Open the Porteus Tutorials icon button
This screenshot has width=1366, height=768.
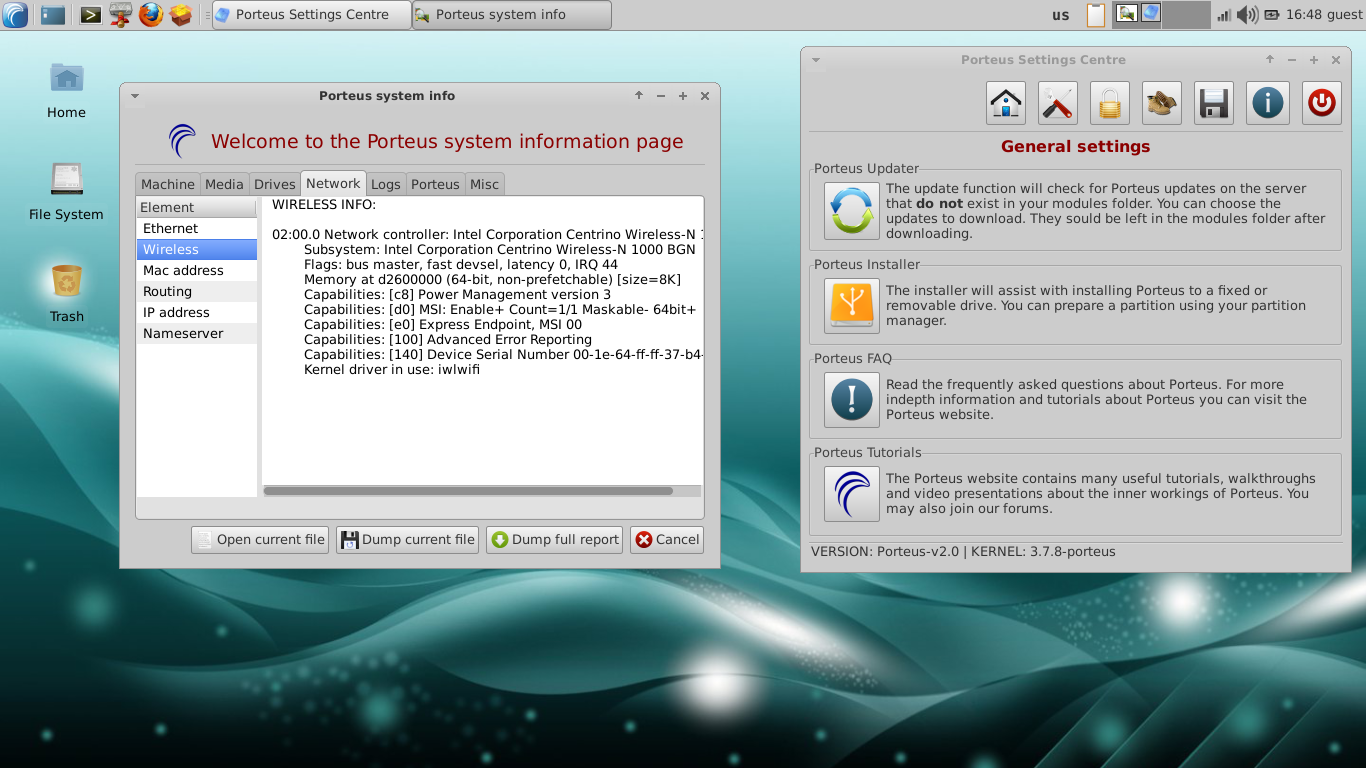click(x=852, y=494)
